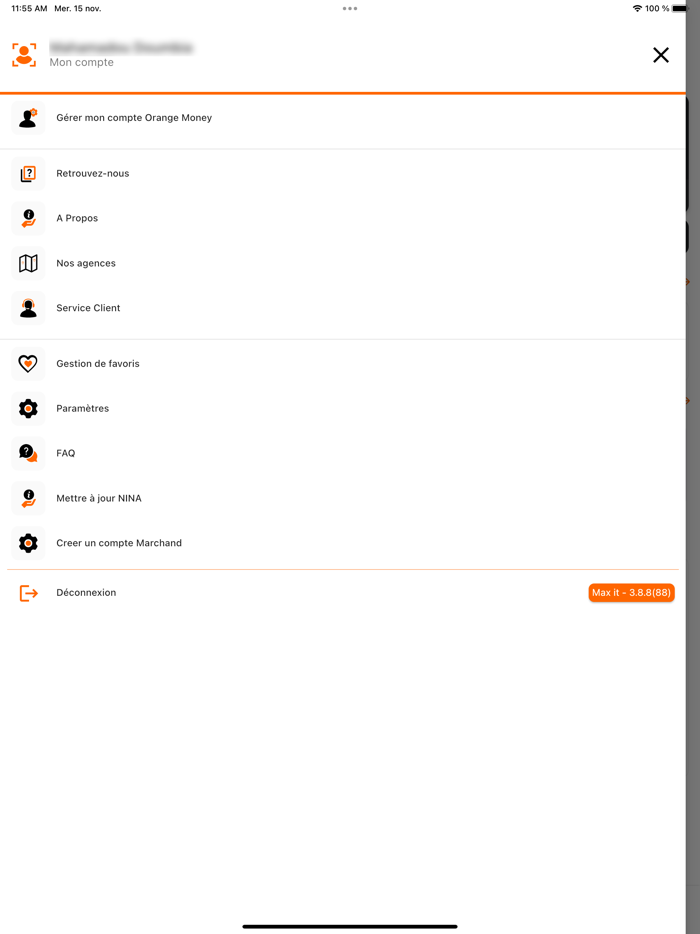Select the Gérer mon compte Orange Money icon
Image resolution: width=700 pixels, height=934 pixels.
point(28,117)
